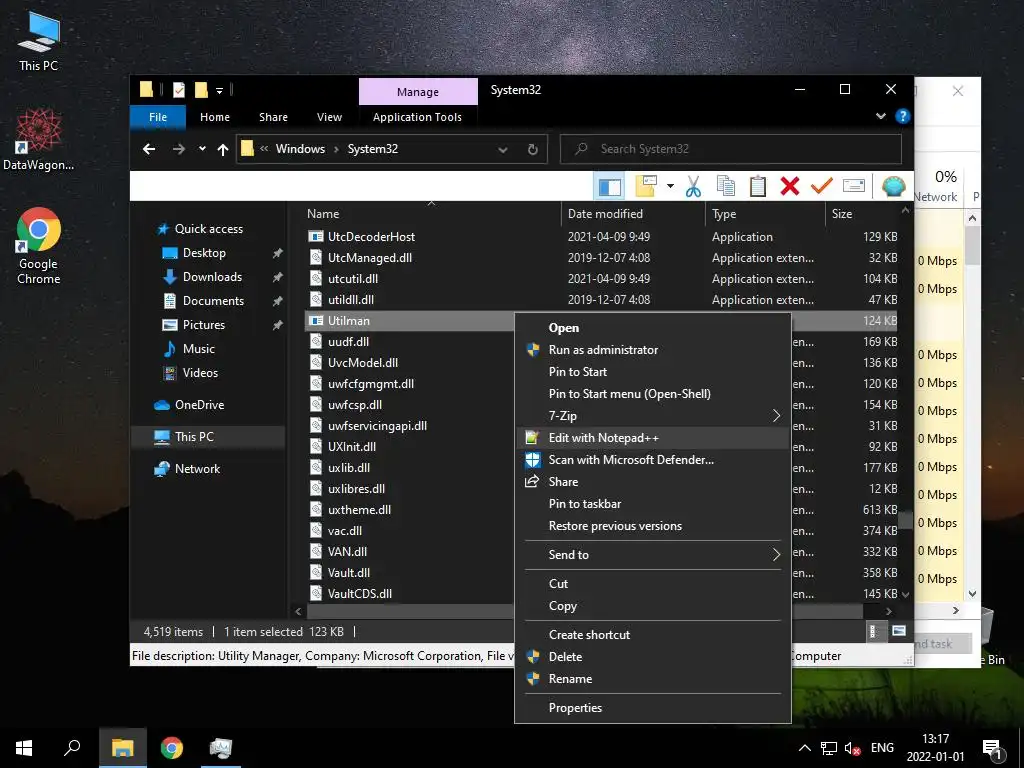Click the Copy icon in Explorer toolbar
Screen dimensions: 1024x768
point(726,187)
